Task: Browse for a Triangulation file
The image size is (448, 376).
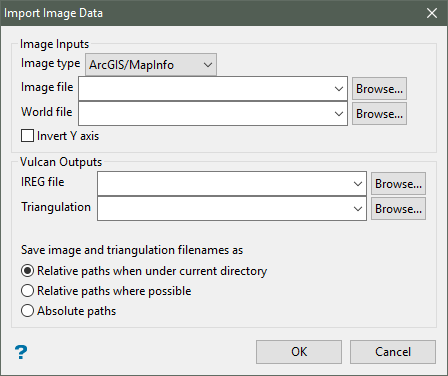Action: point(398,209)
